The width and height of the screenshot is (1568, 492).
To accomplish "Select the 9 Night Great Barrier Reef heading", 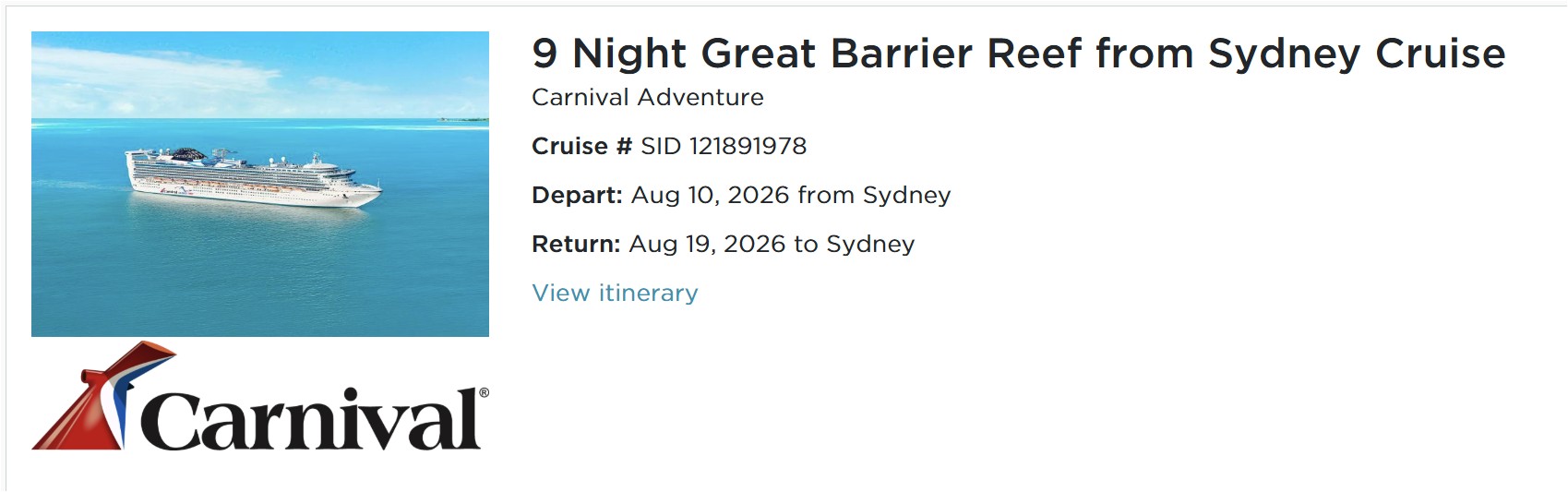I will coord(1018,54).
